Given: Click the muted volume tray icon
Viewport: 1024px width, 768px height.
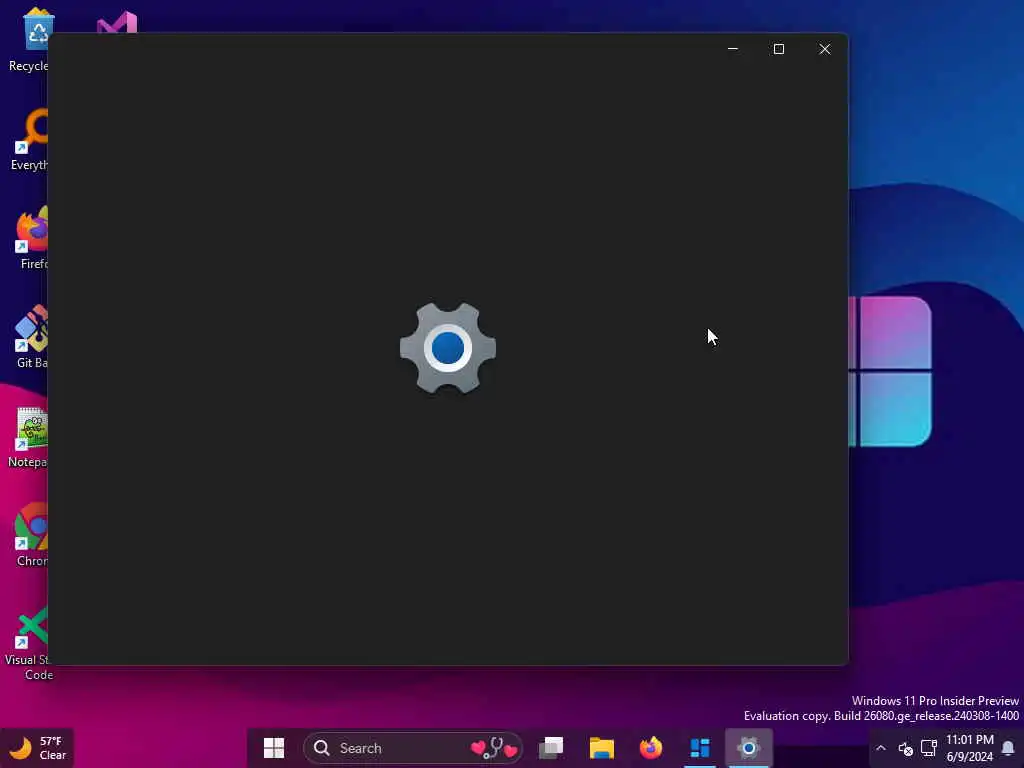Looking at the screenshot, I should click(905, 748).
